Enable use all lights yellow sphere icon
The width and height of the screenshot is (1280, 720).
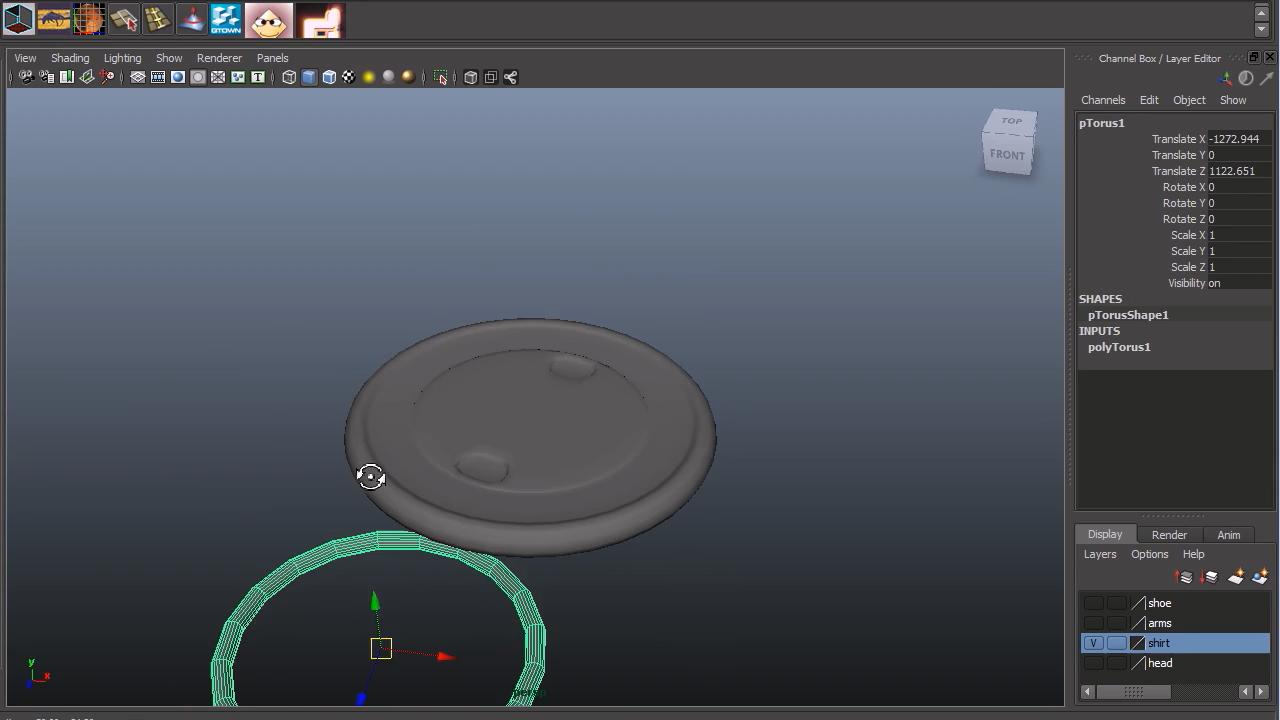pyautogui.click(x=369, y=77)
